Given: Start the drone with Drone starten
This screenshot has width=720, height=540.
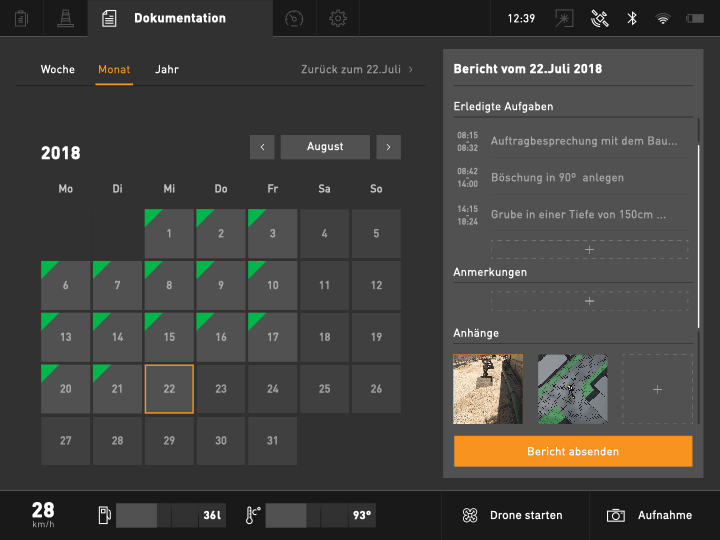Looking at the screenshot, I should (x=515, y=515).
